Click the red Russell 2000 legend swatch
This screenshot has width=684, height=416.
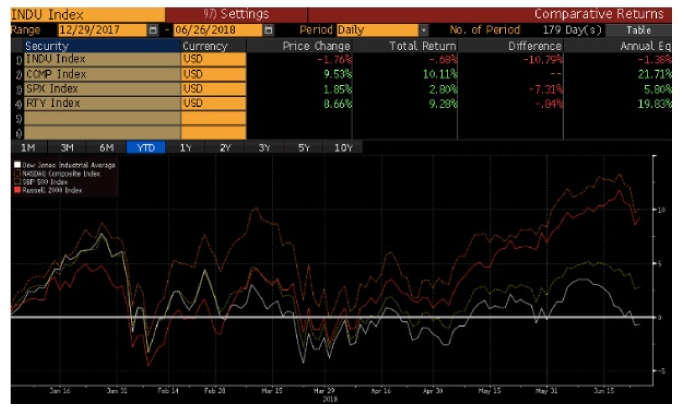(17, 190)
